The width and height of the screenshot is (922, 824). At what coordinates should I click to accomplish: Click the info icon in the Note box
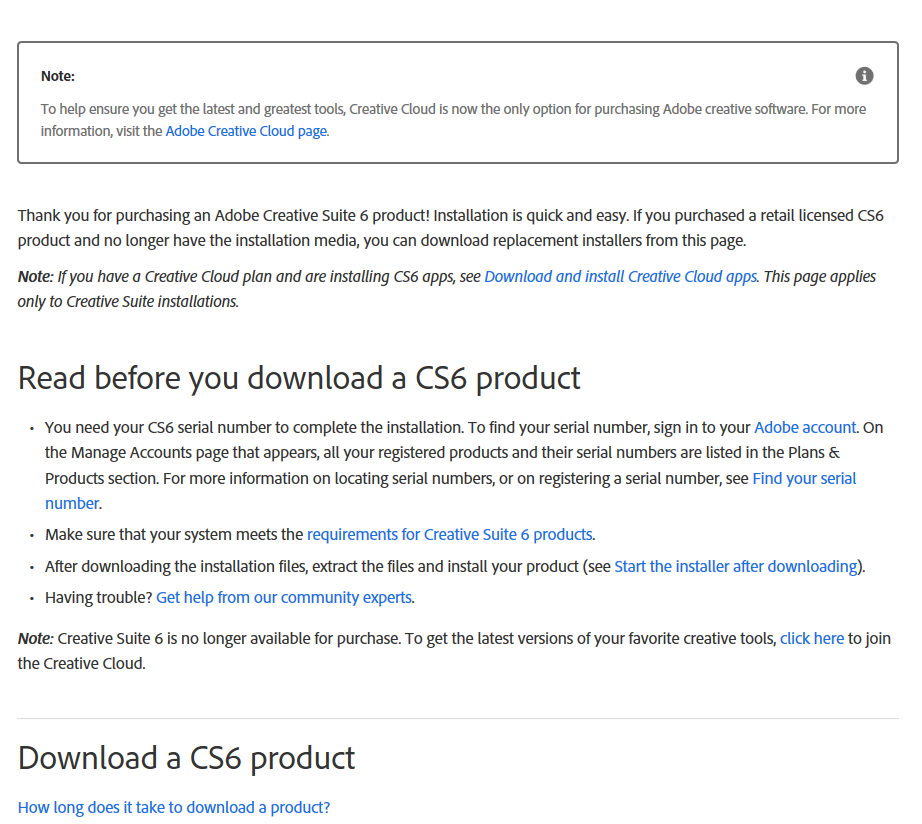[864, 76]
